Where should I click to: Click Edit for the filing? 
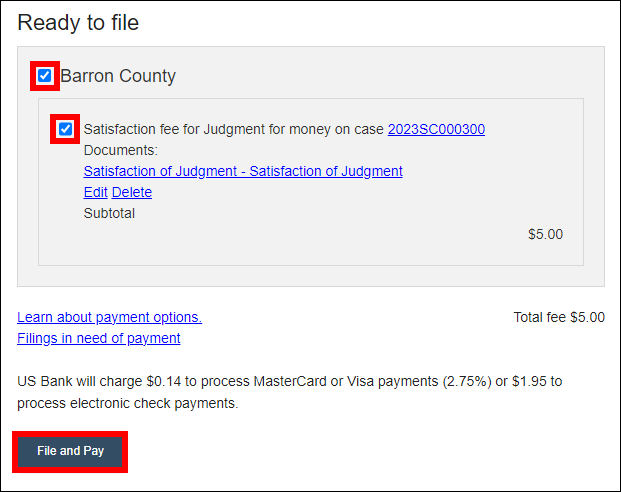click(95, 192)
